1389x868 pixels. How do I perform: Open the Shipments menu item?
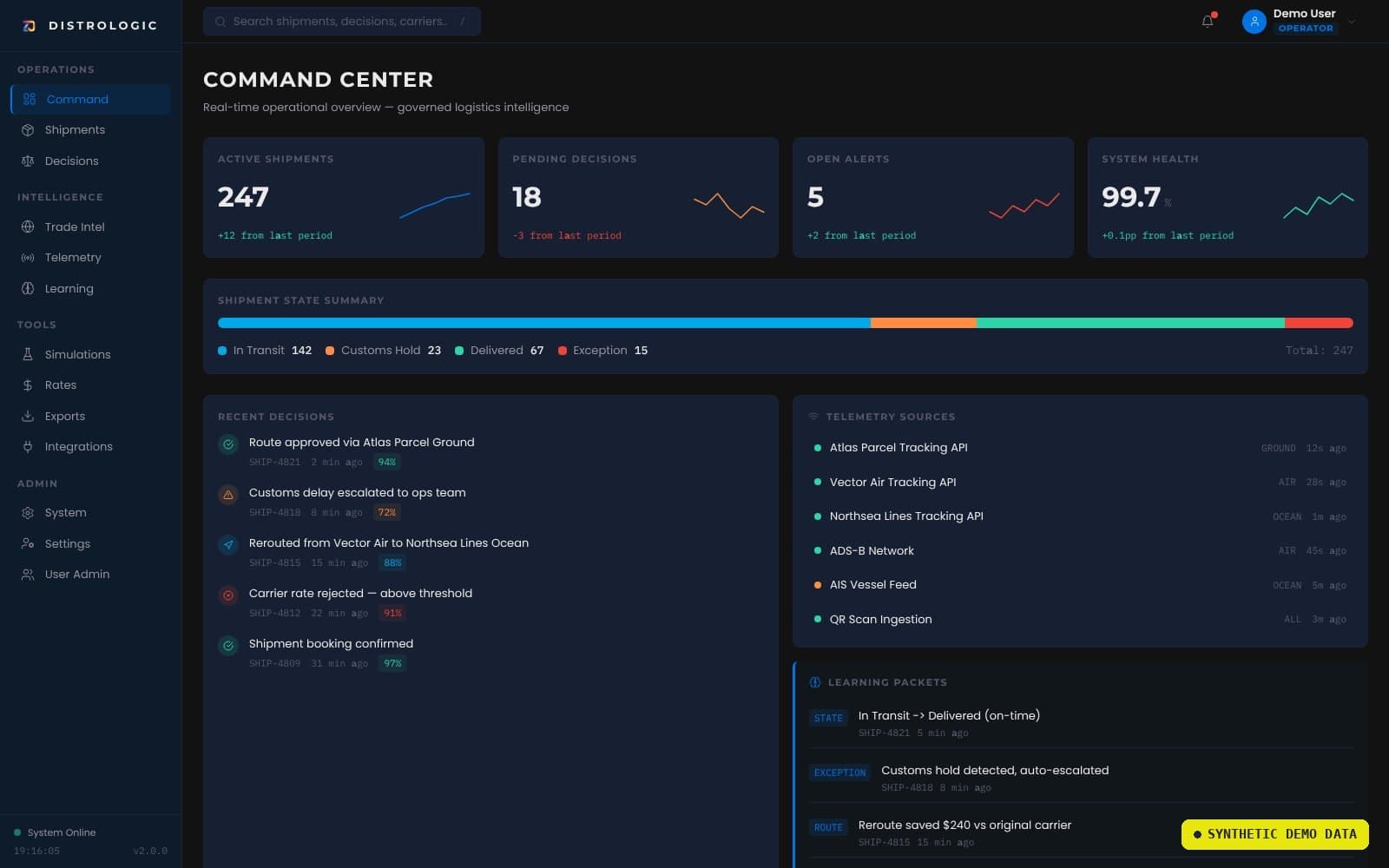90,129
